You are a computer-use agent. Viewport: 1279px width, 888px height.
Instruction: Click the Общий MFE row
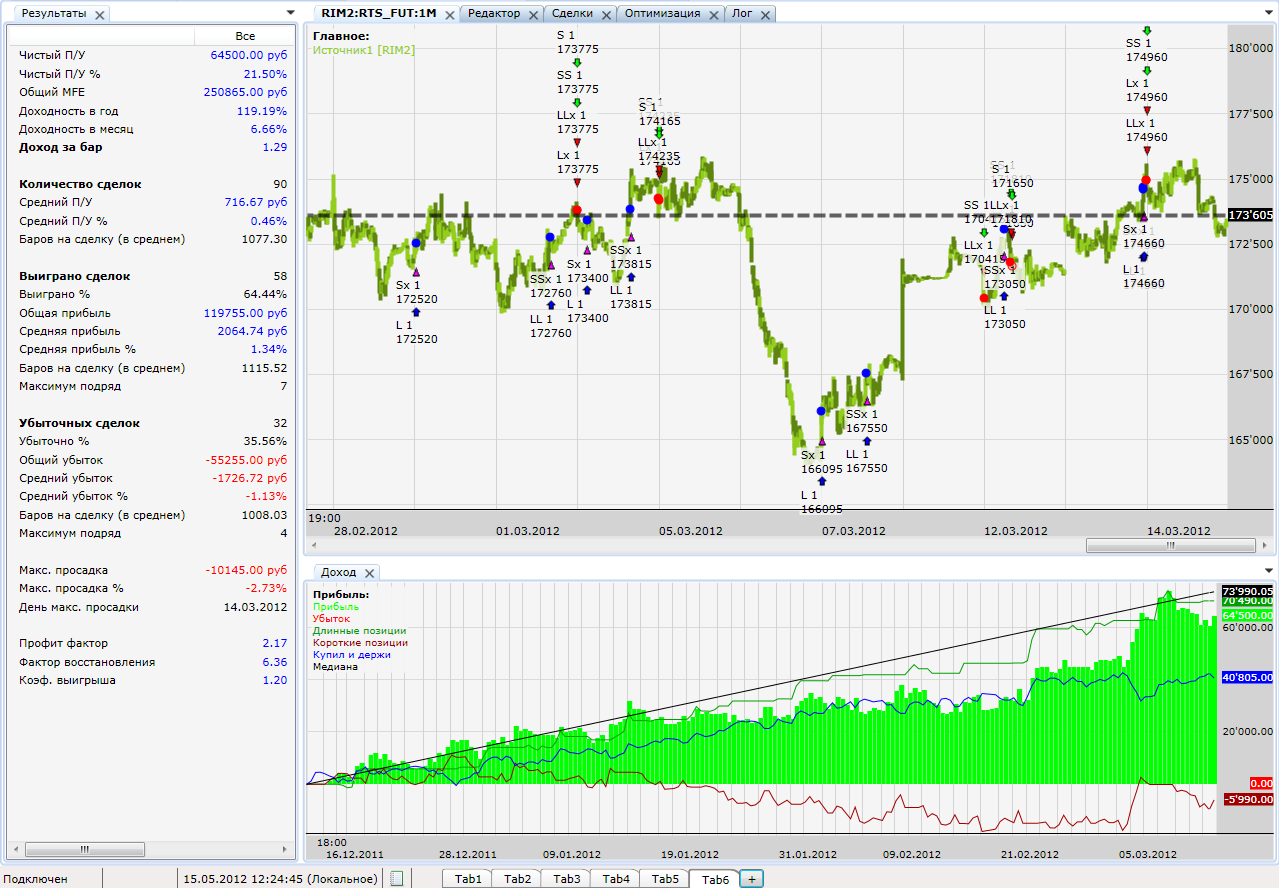153,92
